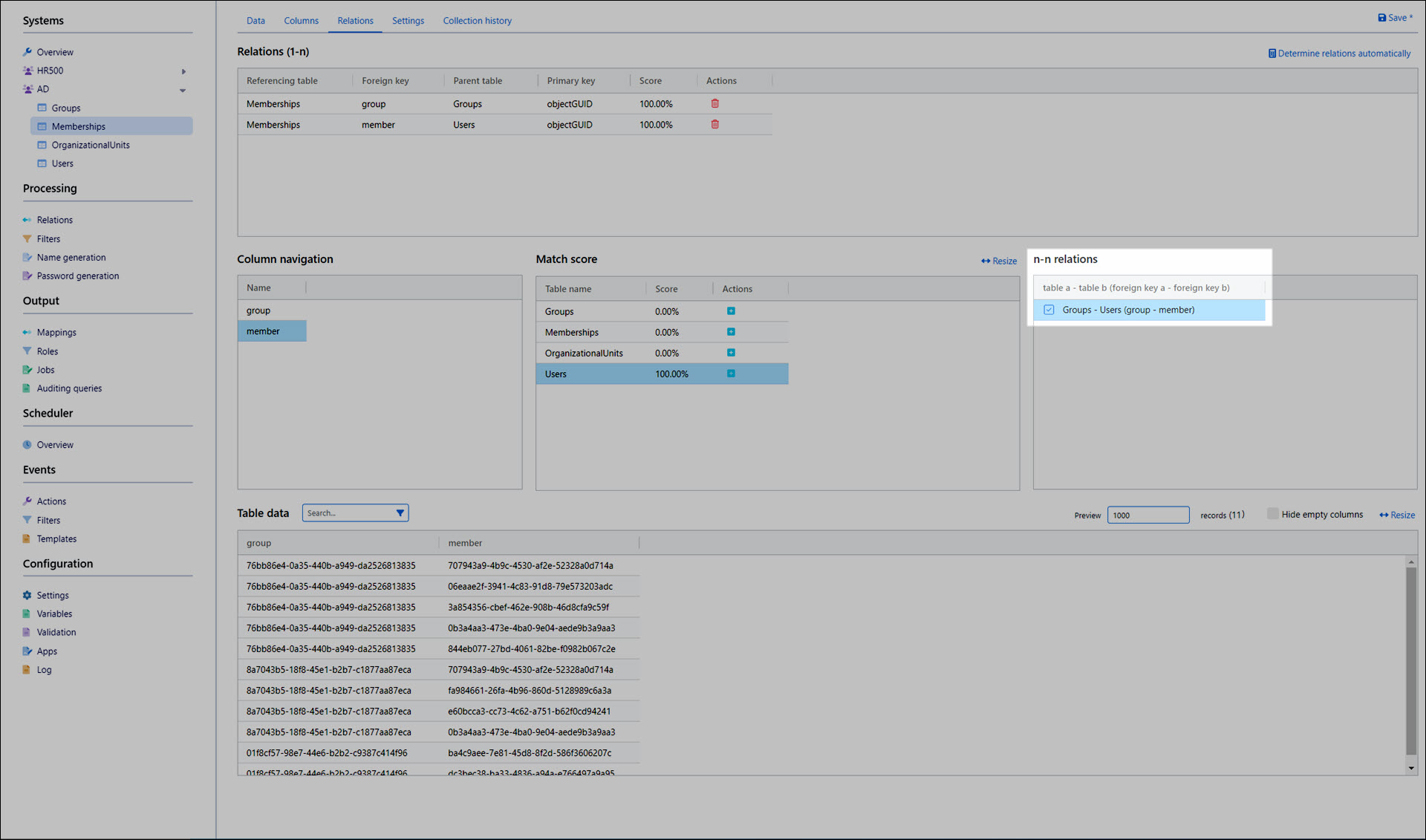The width and height of the screenshot is (1426, 840).
Task: Click the Save icon at top right
Action: (1381, 18)
